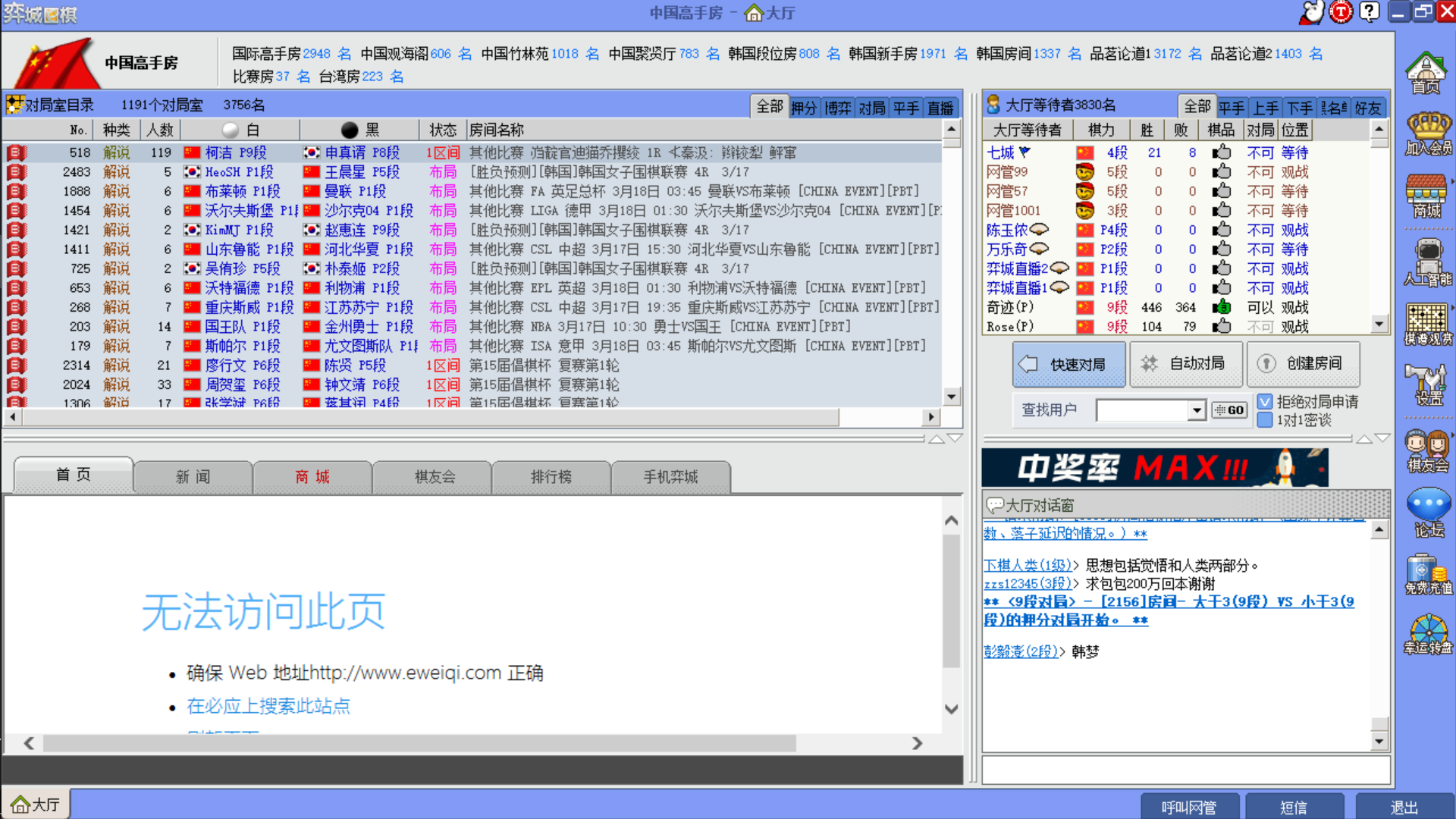
Task: Open the 棋谱观赏 board icon
Action: coord(1428,324)
